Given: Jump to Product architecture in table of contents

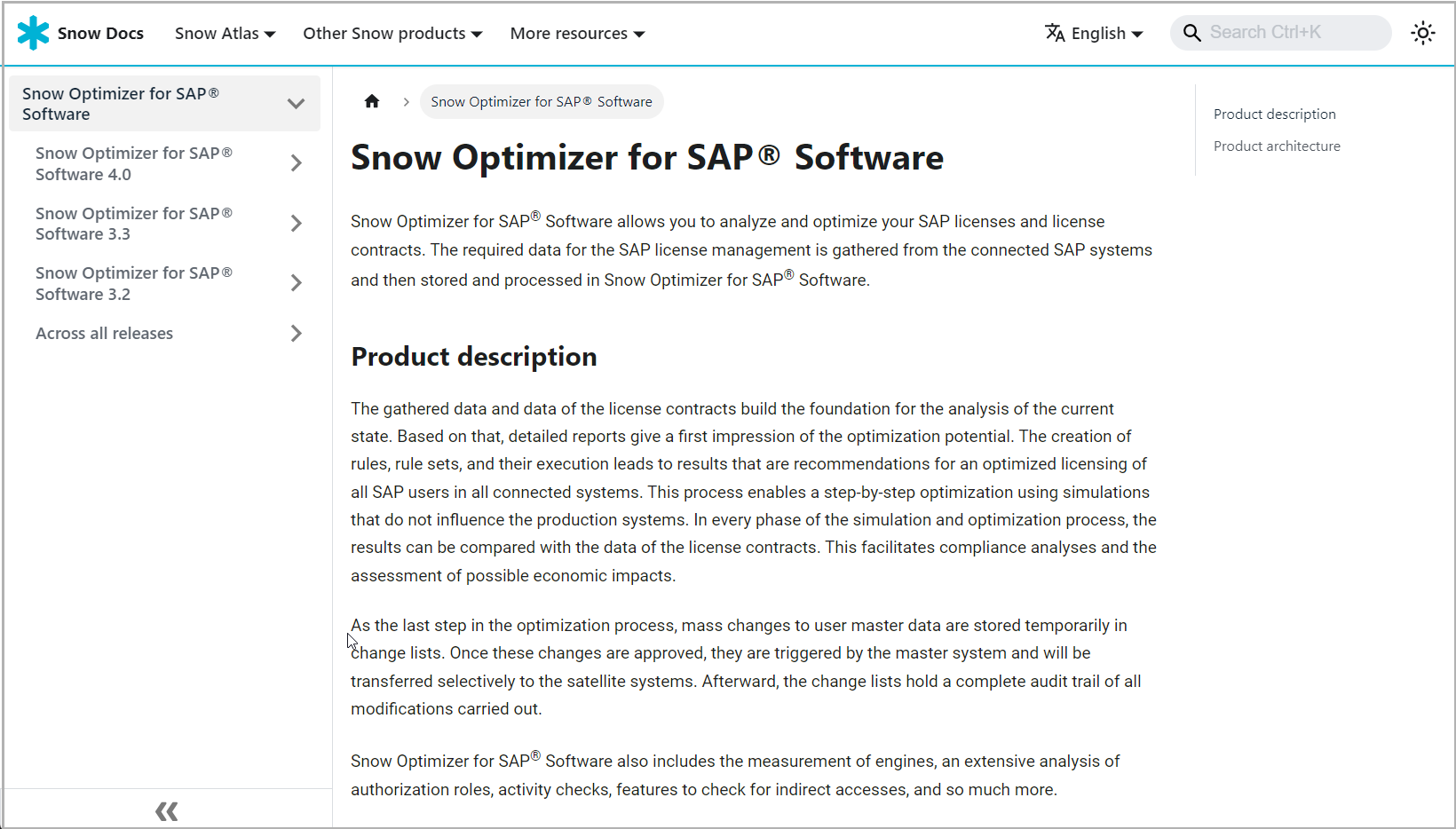Looking at the screenshot, I should pyautogui.click(x=1277, y=146).
